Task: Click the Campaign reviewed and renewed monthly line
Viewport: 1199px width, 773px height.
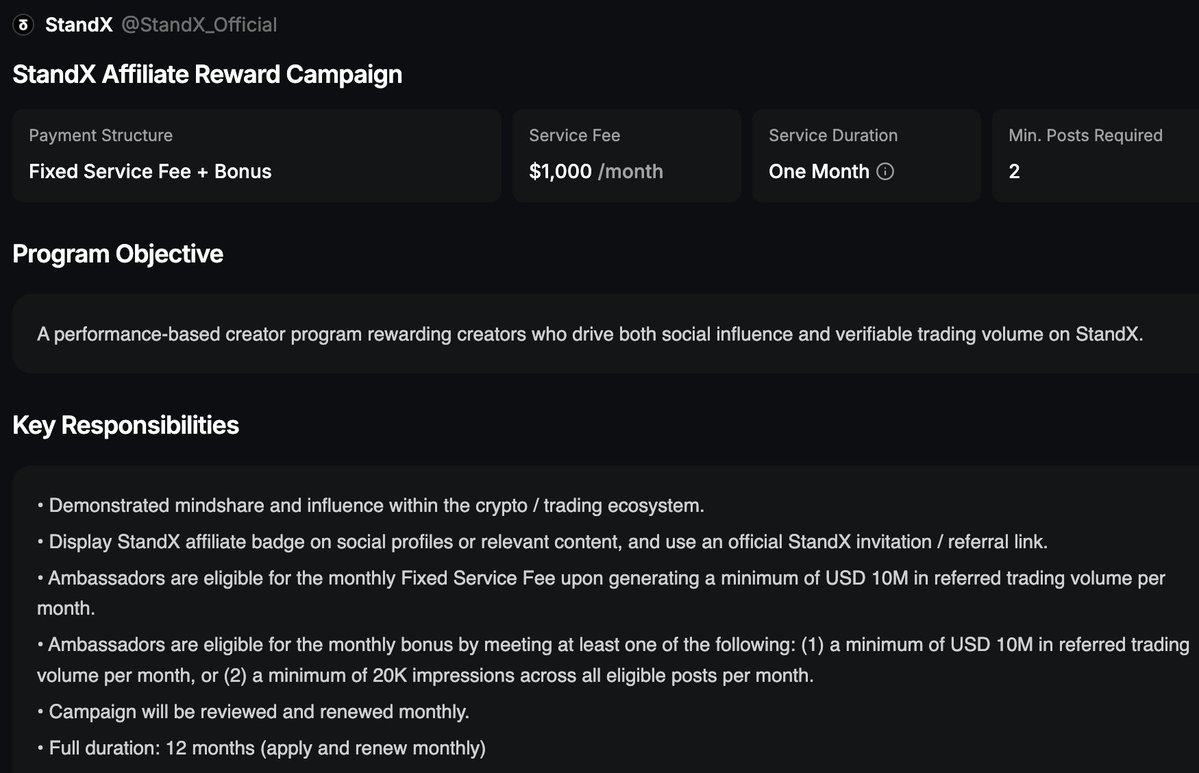Action: tap(259, 712)
